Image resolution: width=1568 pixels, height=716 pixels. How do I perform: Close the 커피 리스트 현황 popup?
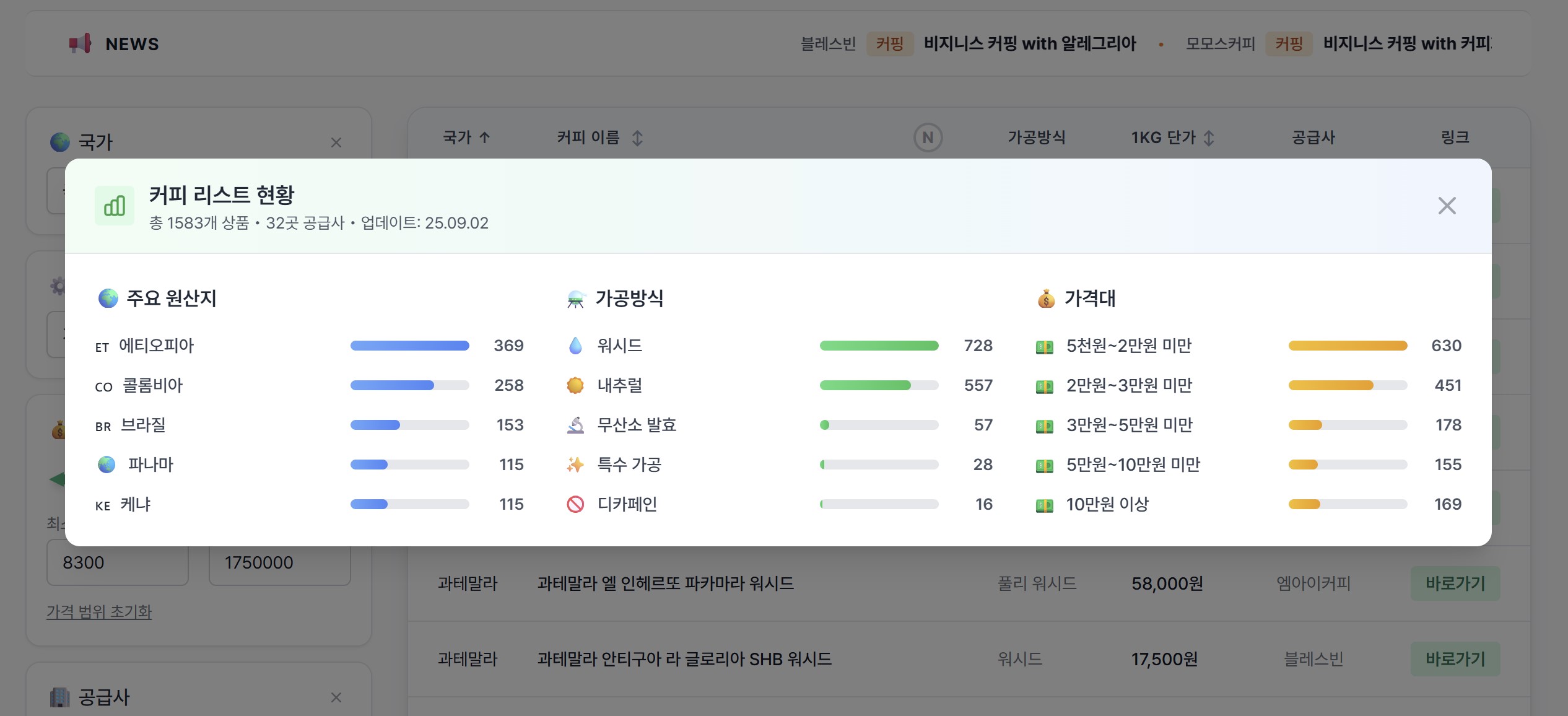pyautogui.click(x=1447, y=206)
